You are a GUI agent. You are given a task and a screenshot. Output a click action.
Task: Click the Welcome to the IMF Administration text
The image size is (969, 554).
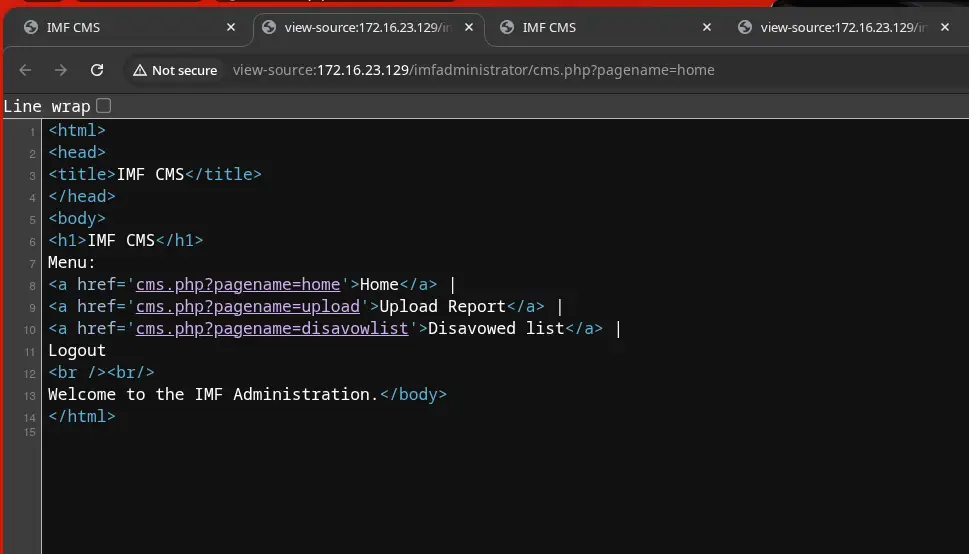[x=213, y=395]
